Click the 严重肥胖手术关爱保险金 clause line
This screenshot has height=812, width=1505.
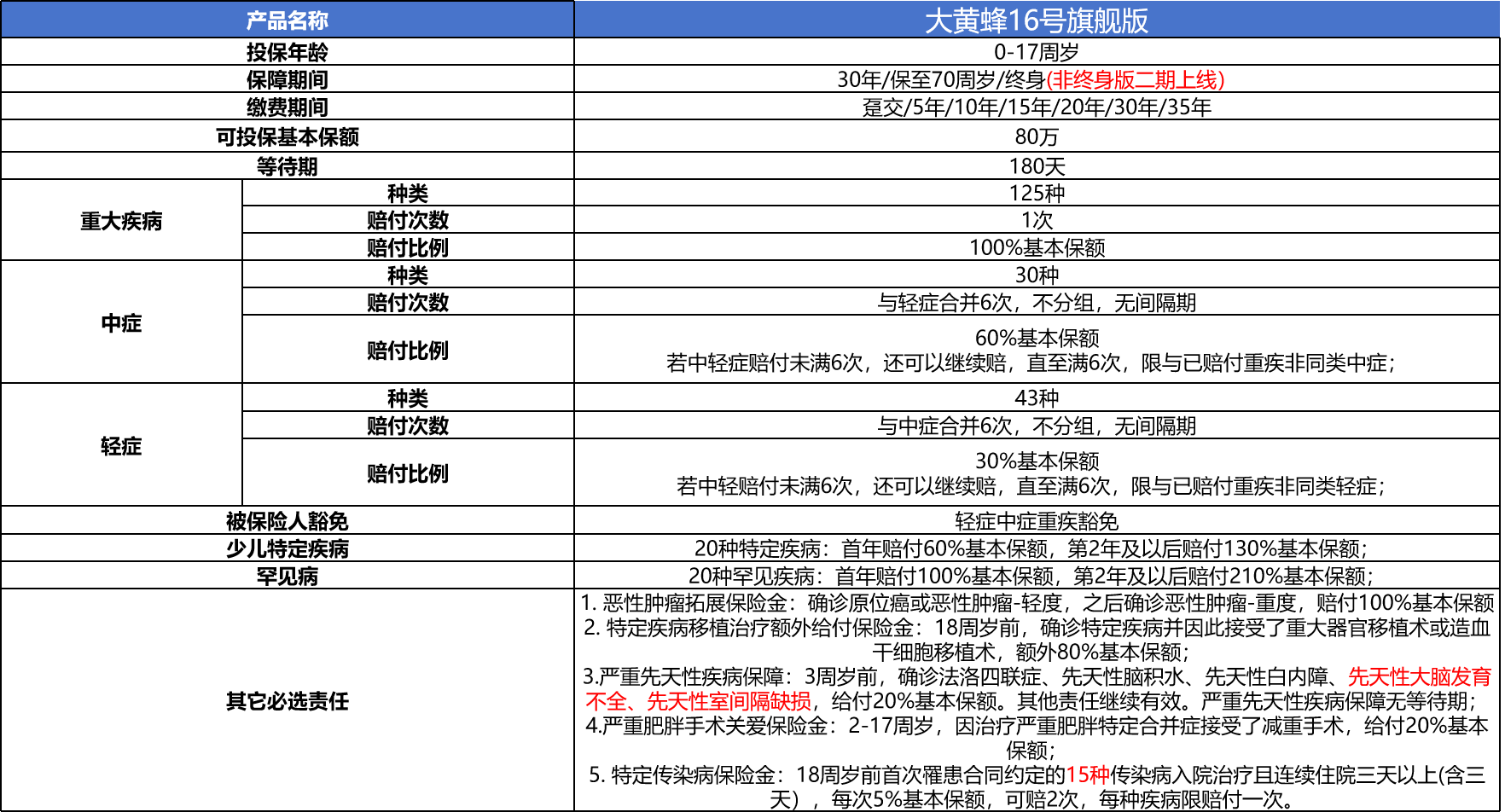click(x=1037, y=738)
